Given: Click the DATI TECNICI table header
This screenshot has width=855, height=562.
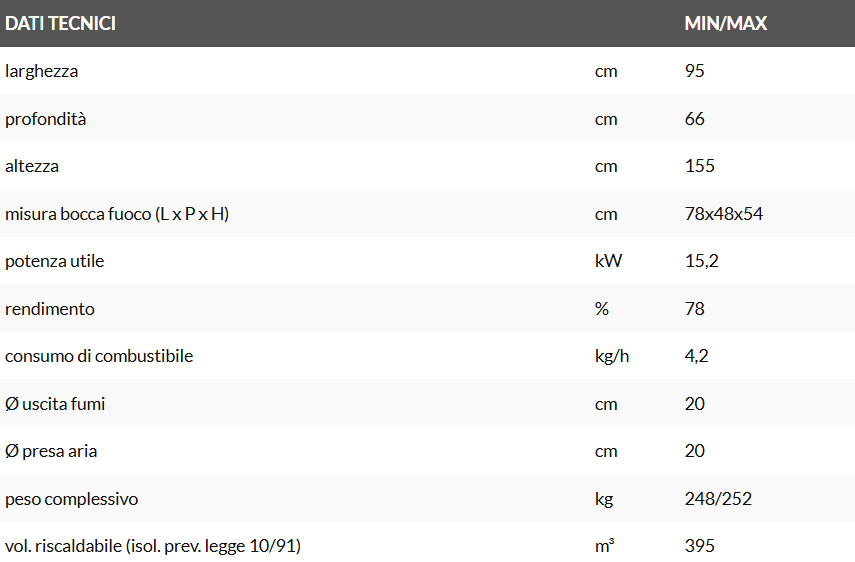Looking at the screenshot, I should tap(60, 23).
